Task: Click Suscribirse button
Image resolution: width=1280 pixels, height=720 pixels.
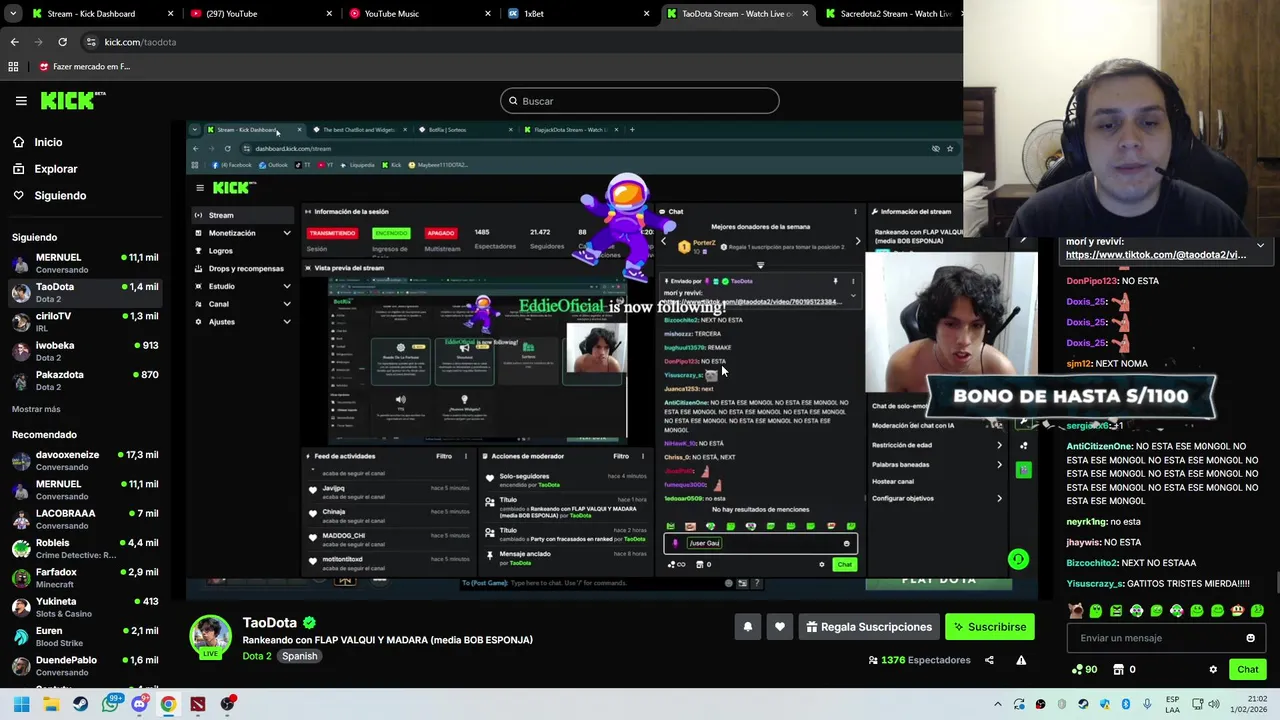Action: [990, 627]
